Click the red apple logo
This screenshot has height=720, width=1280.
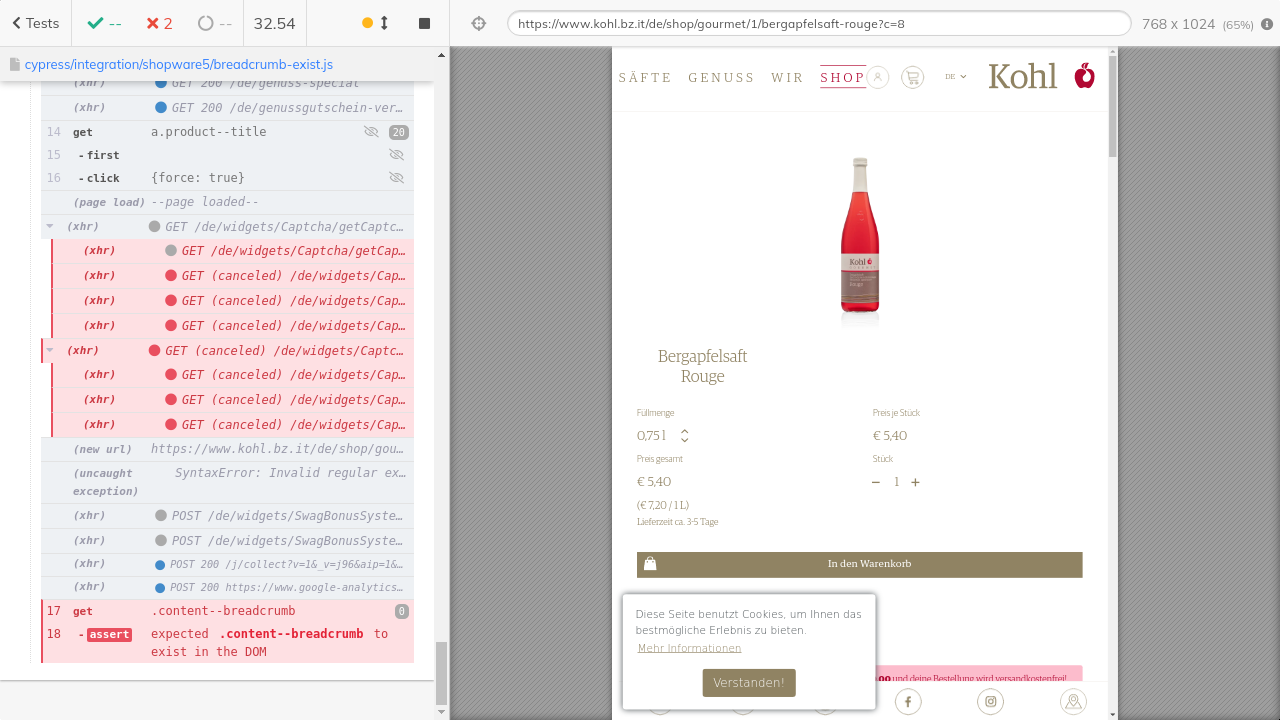pos(1085,76)
